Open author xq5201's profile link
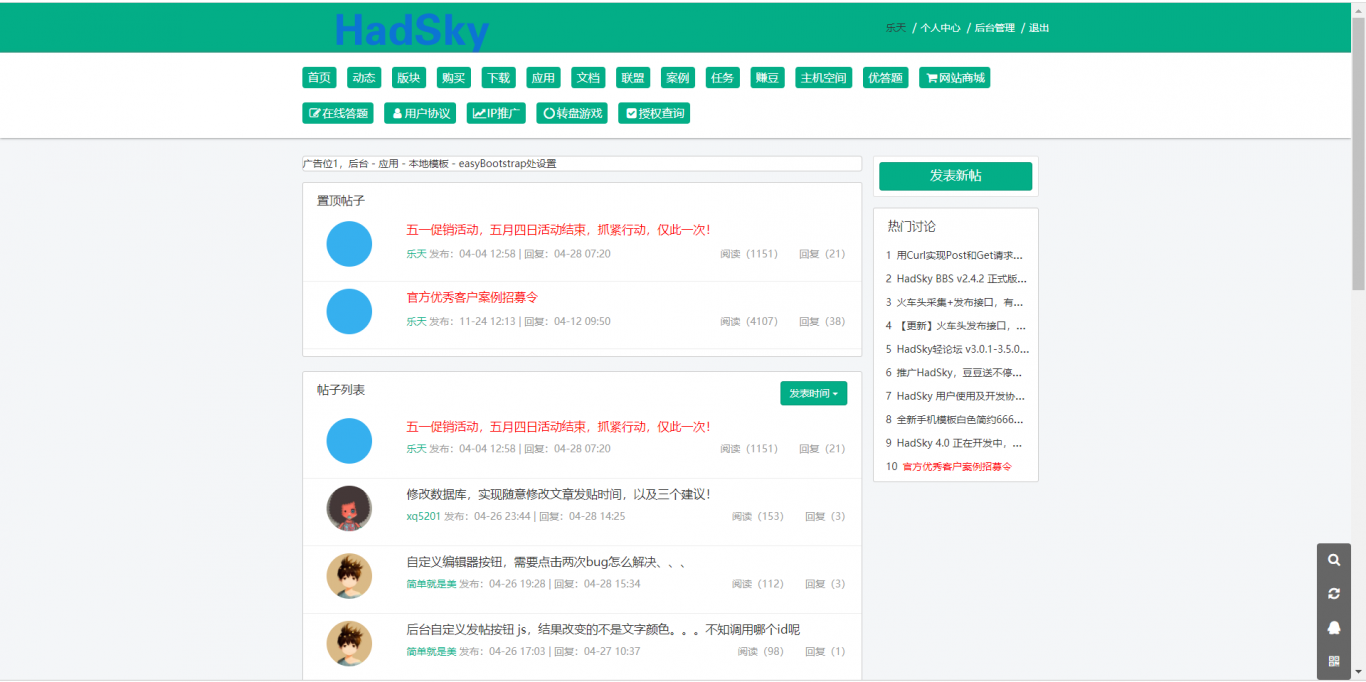1366x682 pixels. (423, 516)
